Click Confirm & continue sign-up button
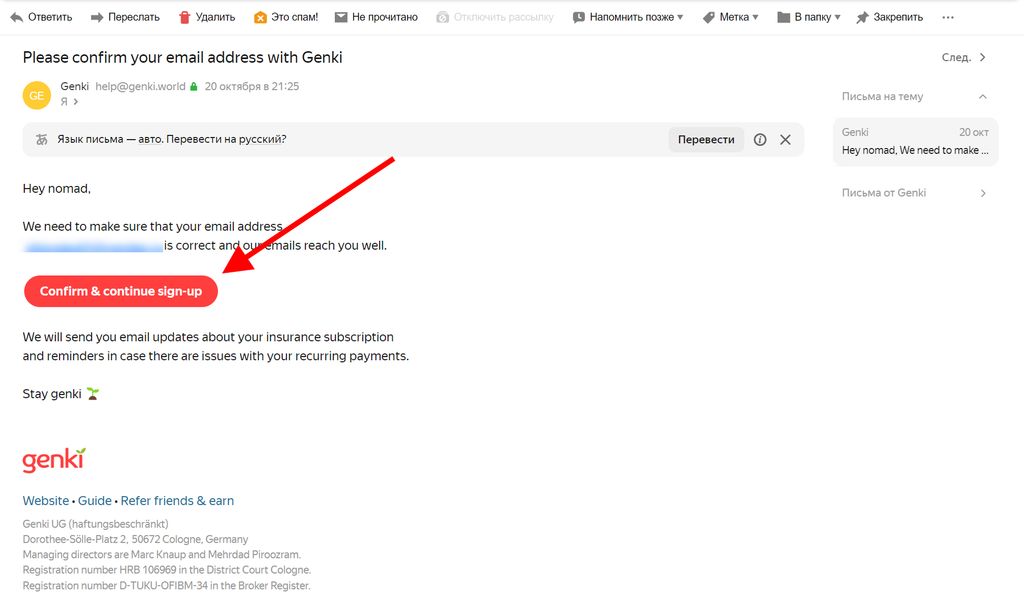 pyautogui.click(x=121, y=291)
